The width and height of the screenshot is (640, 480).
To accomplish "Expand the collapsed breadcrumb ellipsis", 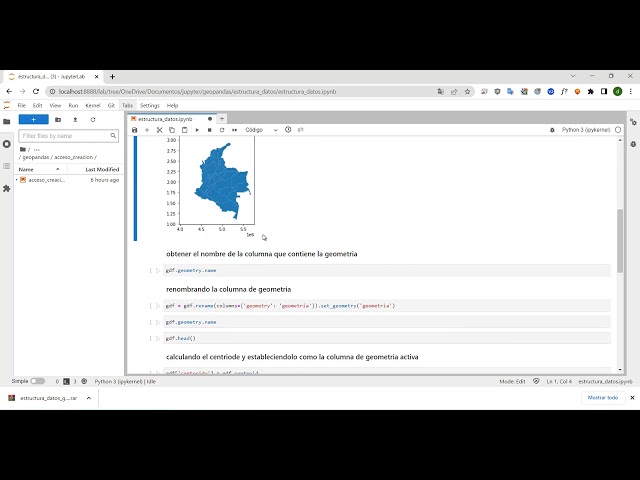I will [x=37, y=150].
